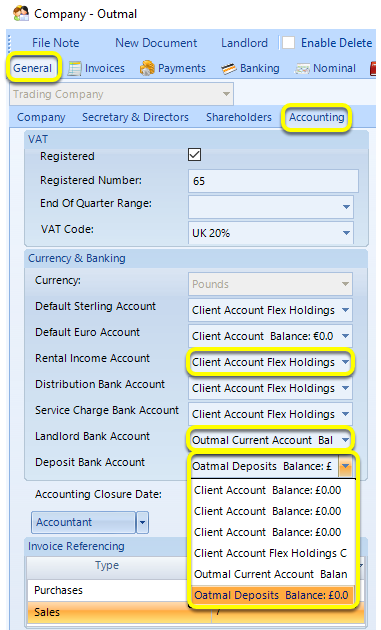Click the Landlord toolbar button
381x630 pixels.
point(244,43)
